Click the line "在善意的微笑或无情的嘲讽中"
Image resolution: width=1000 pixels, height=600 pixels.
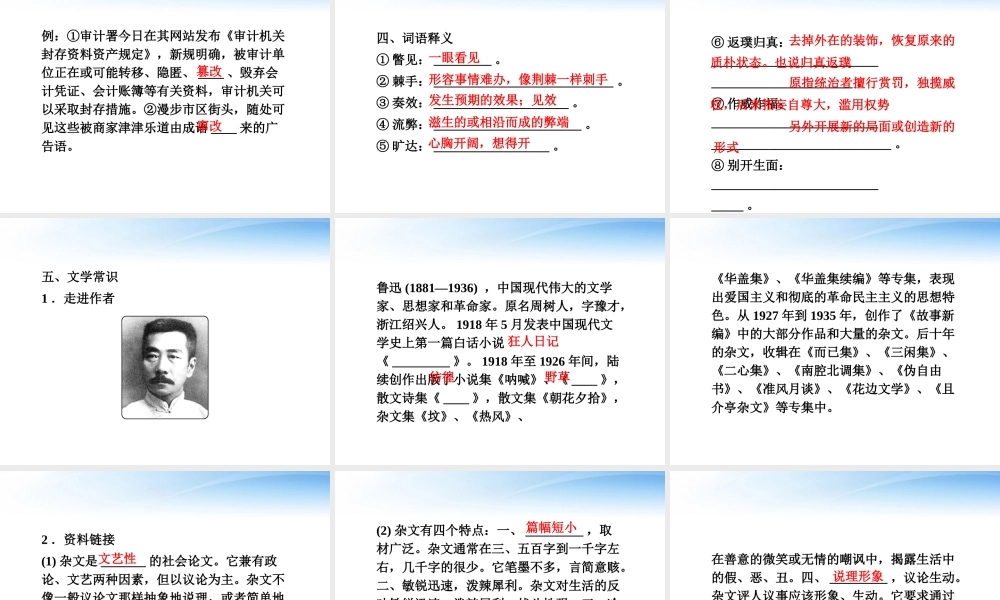click(833, 559)
